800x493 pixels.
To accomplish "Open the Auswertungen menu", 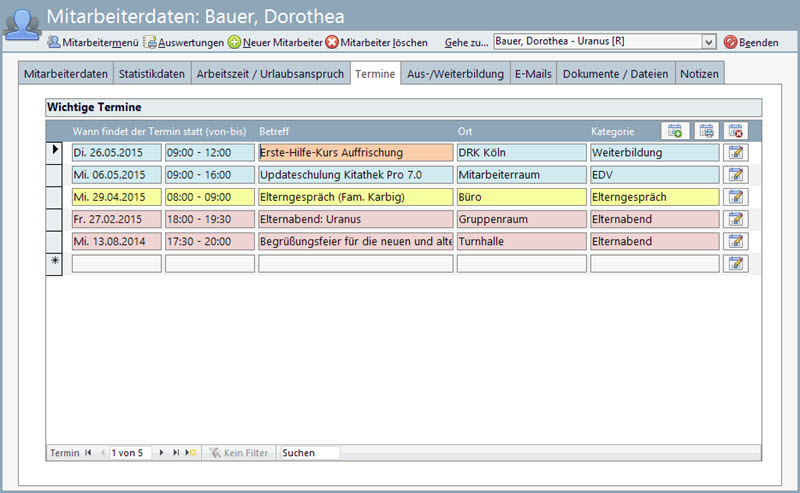I will (x=184, y=43).
